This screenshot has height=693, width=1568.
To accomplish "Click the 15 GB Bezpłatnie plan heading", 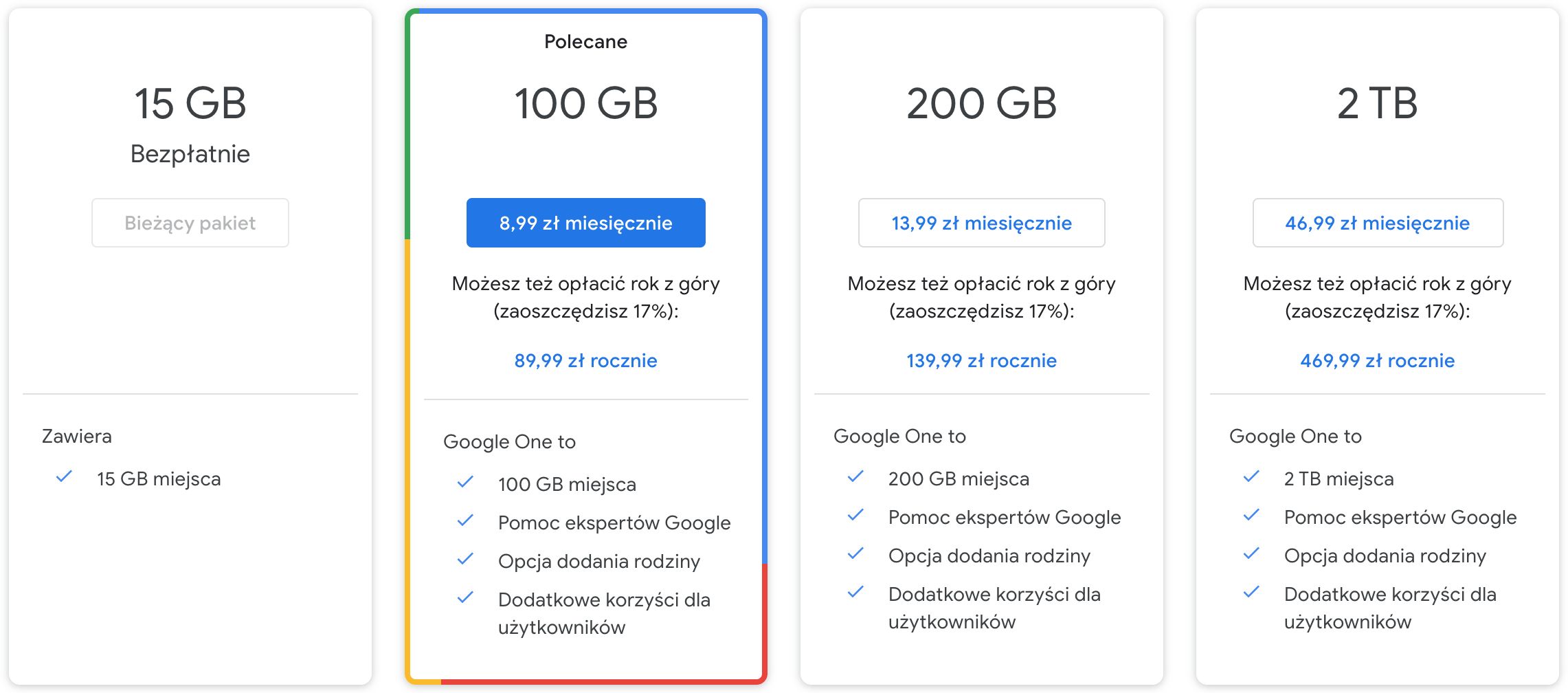I will (x=190, y=104).
